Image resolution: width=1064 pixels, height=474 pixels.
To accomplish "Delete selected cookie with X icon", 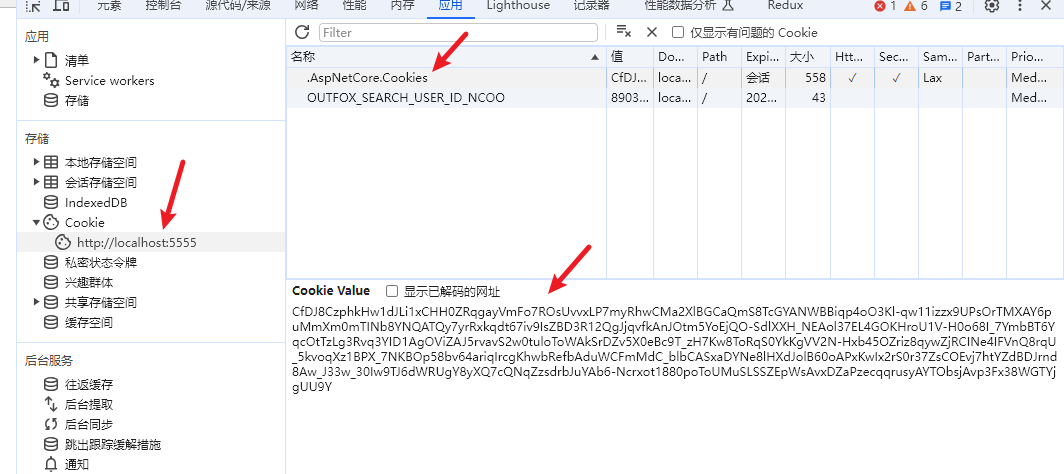I will pyautogui.click(x=652, y=32).
